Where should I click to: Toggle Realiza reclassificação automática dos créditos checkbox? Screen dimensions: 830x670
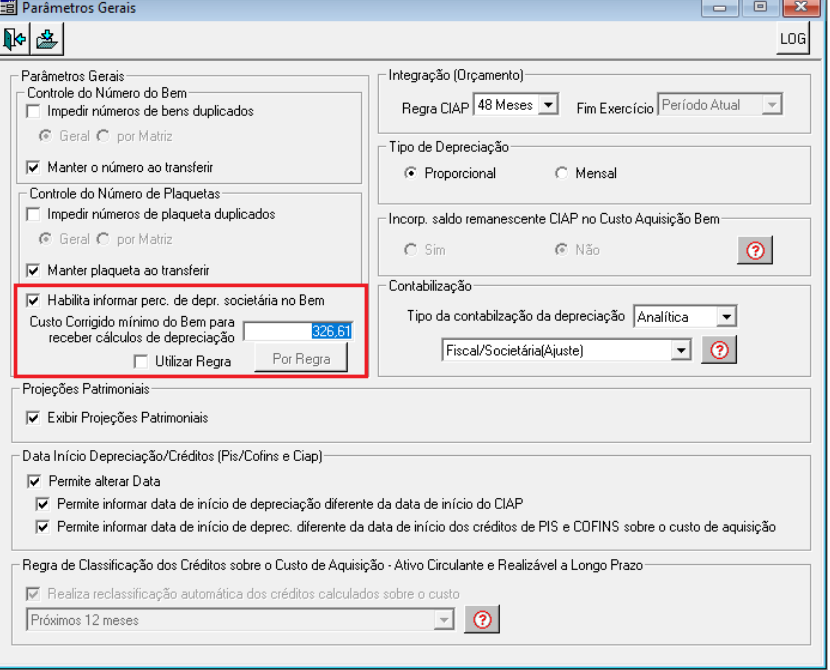33,594
